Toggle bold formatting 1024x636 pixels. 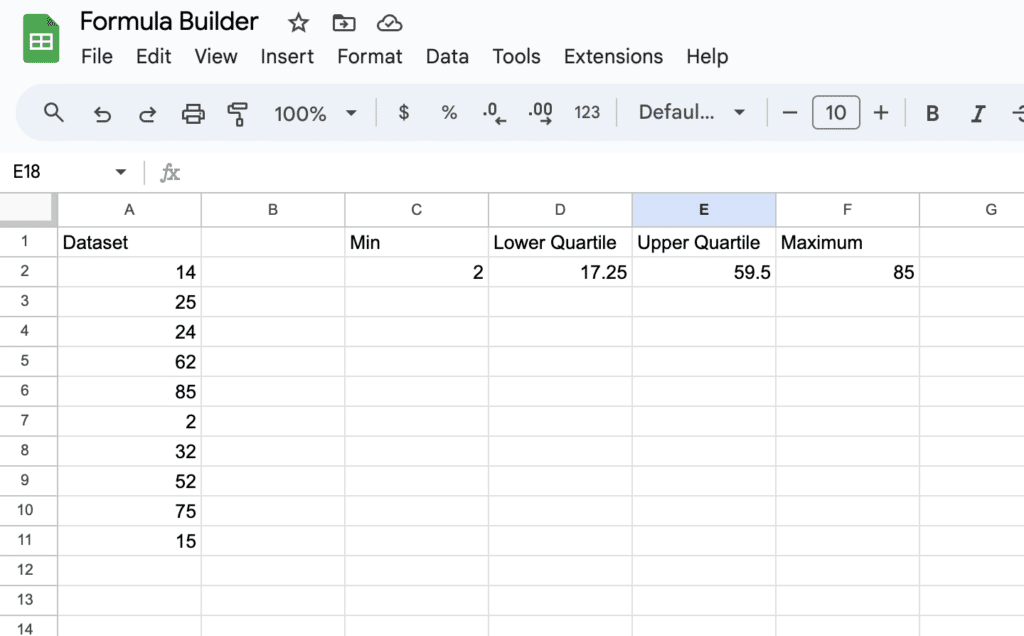click(x=932, y=114)
